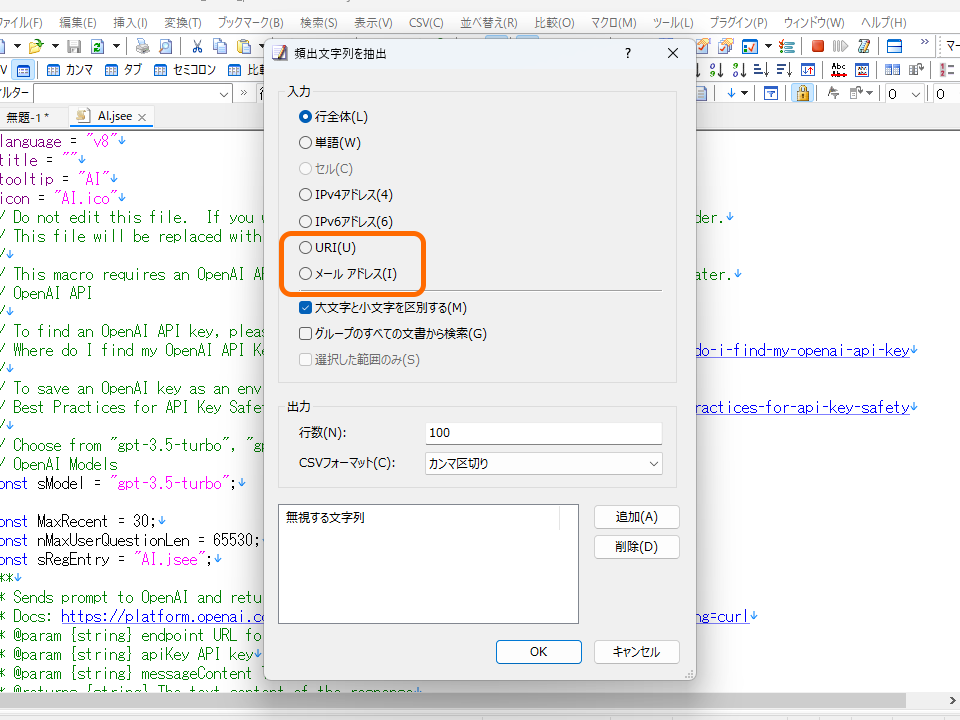Viewport: 960px width, 720px height.
Task: Expand the フィルター combo box
Action: pos(223,94)
